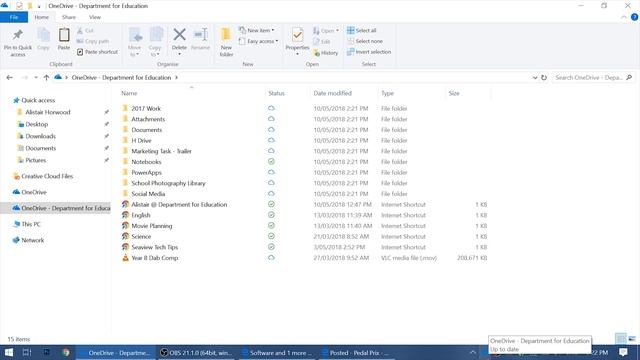This screenshot has height=360, width=640.
Task: Click Pin to Quick access icon
Action: coord(18,36)
